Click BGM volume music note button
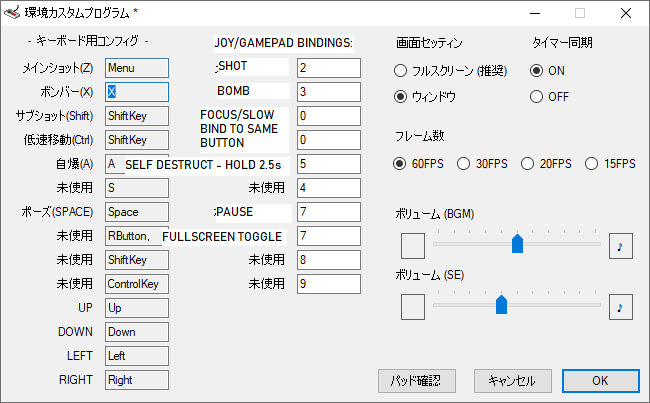 click(x=621, y=246)
